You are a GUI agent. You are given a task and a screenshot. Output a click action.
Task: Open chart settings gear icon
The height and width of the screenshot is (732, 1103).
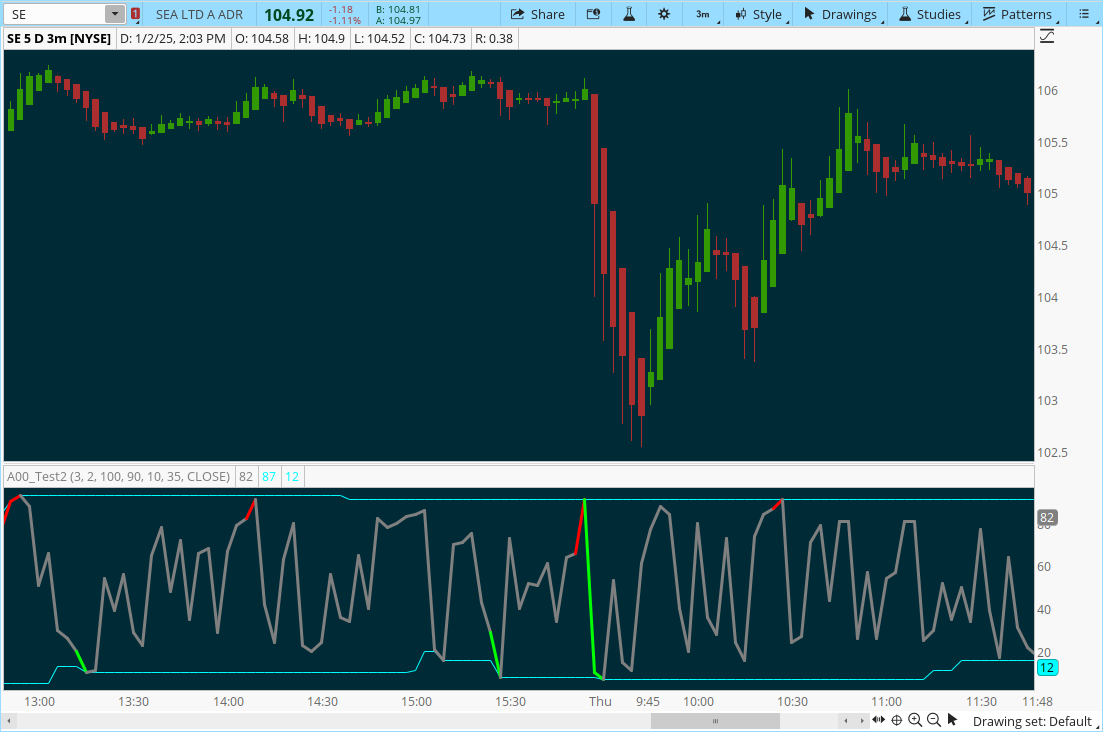pos(664,14)
